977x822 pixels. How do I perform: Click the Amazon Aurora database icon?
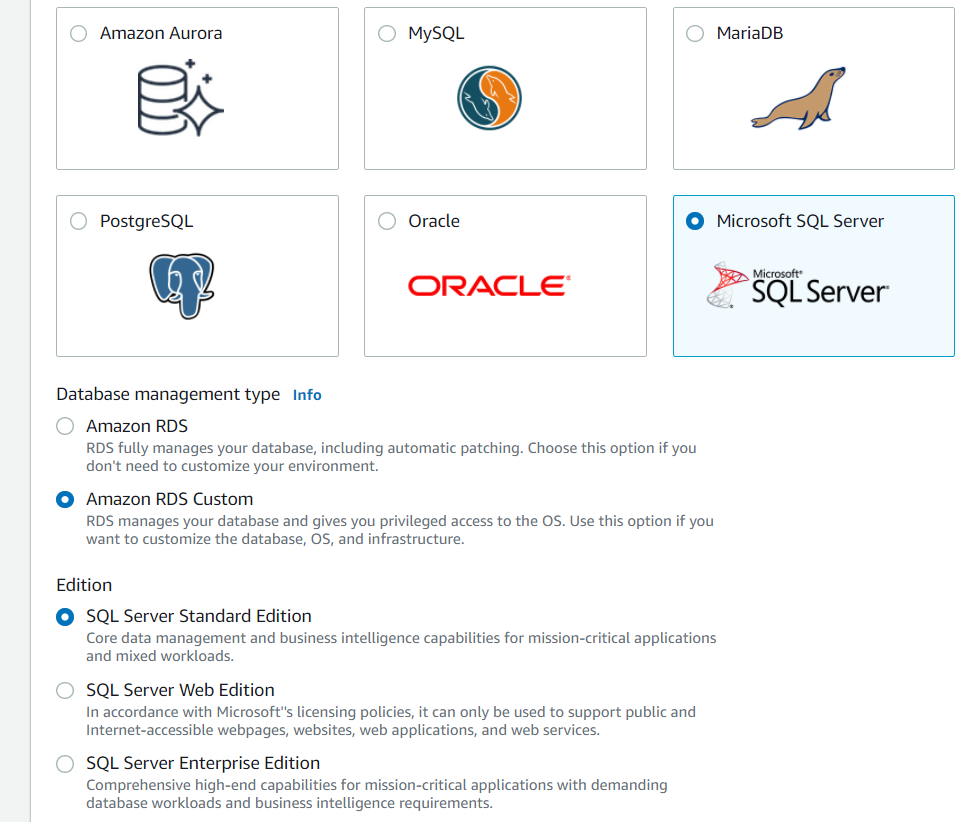tap(181, 98)
